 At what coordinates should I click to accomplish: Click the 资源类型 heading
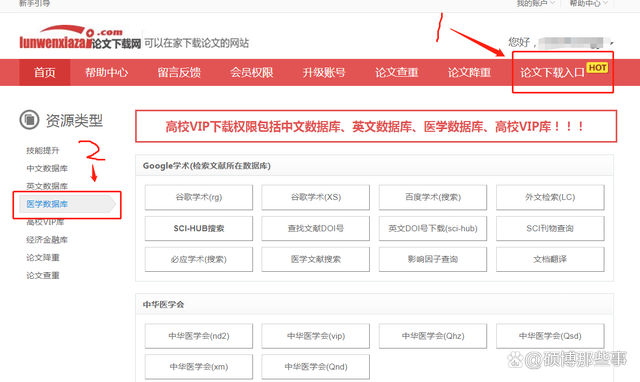(74, 120)
